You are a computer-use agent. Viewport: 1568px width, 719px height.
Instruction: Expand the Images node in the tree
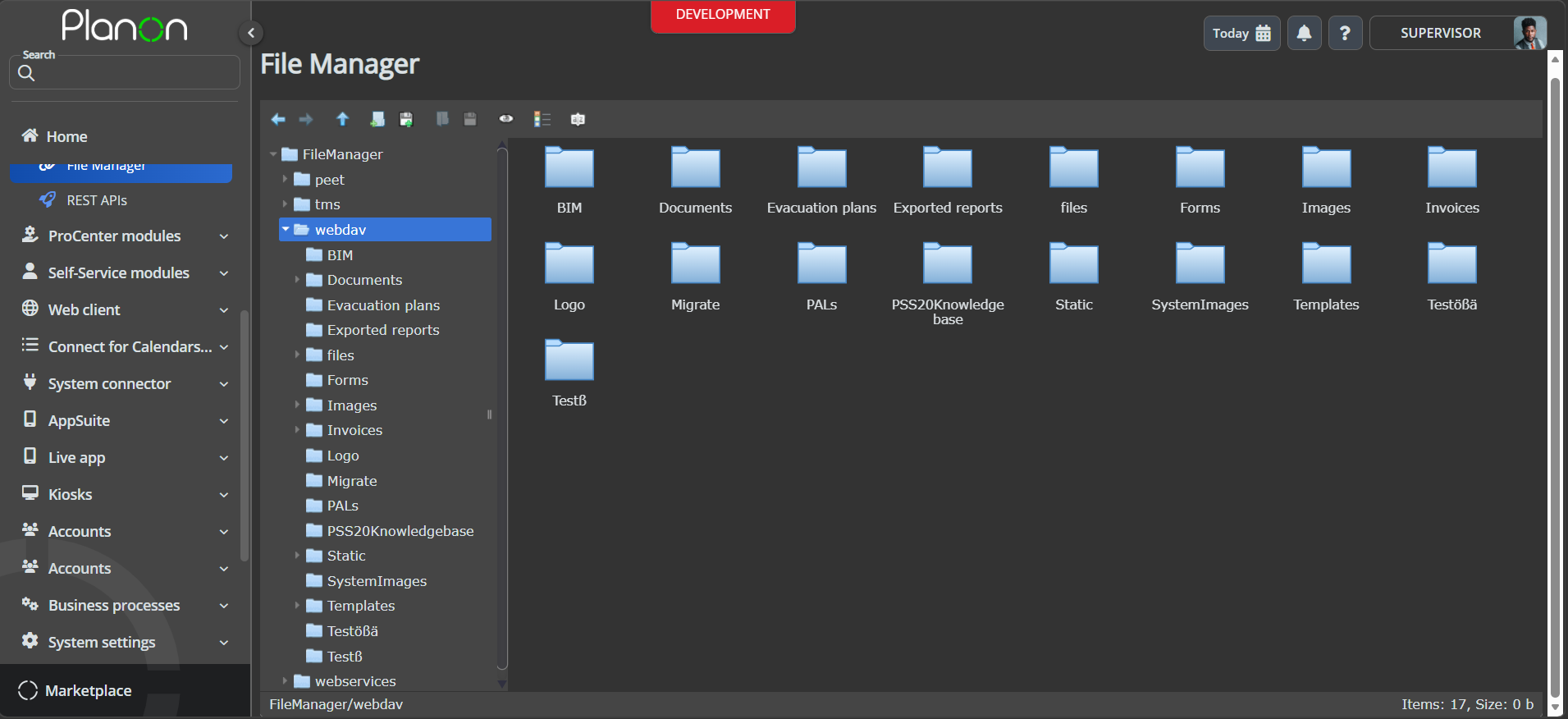coord(297,405)
